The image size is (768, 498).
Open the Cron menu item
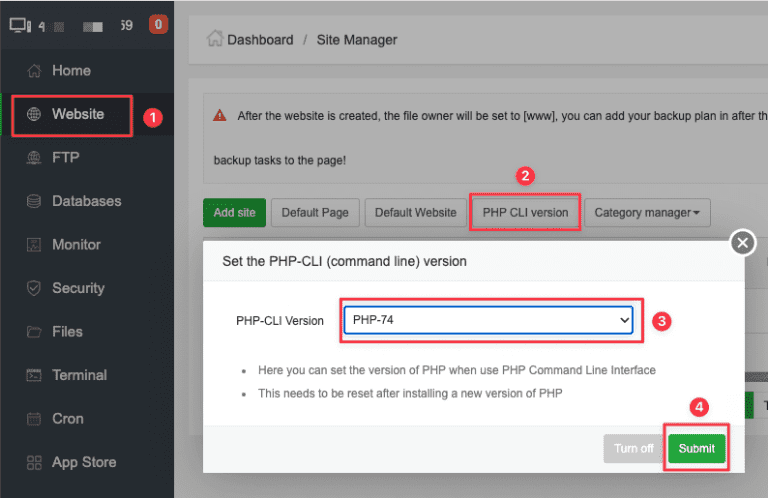[68, 419]
